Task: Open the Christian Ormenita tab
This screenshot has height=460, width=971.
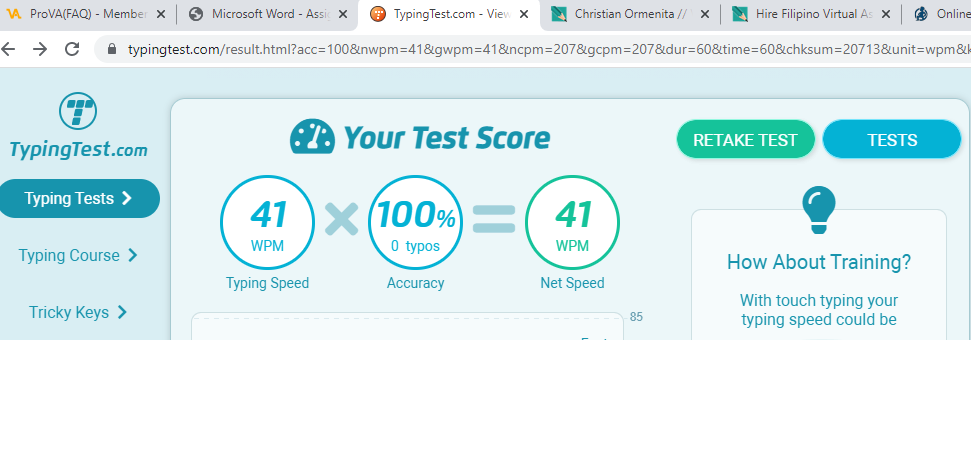Action: tap(629, 14)
